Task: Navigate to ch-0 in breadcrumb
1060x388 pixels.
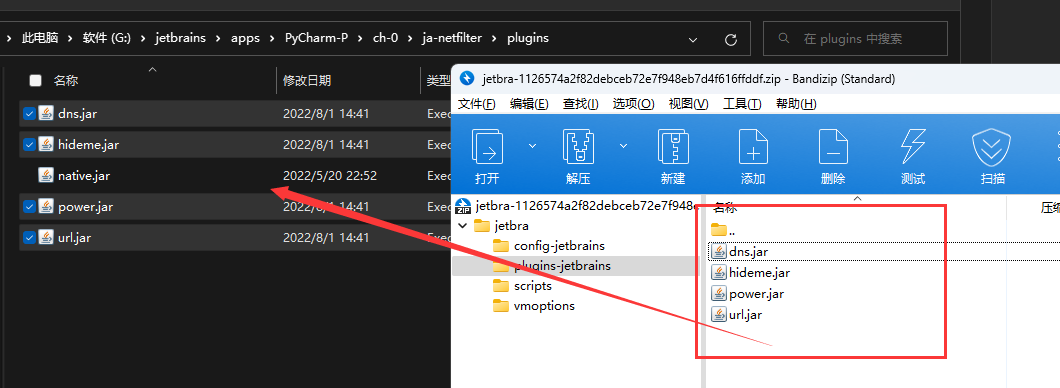Action: coord(385,39)
